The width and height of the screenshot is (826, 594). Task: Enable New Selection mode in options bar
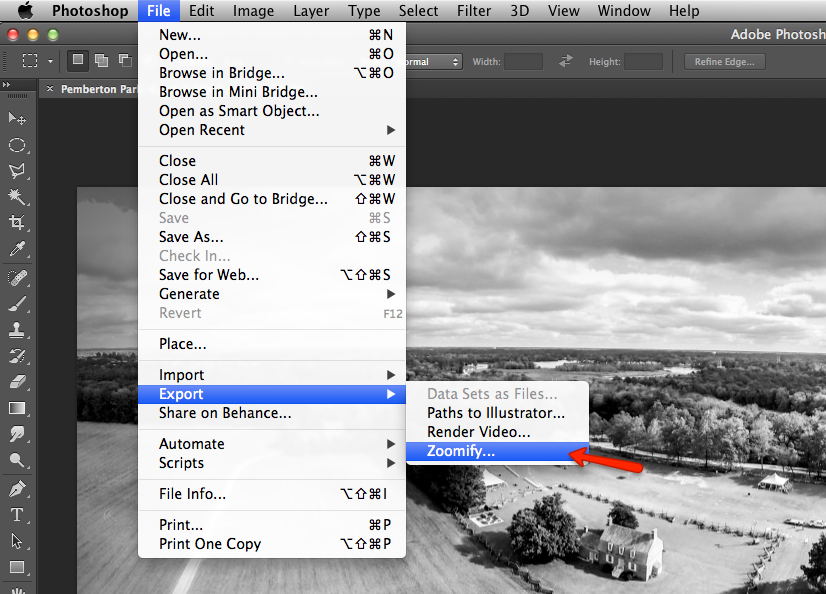point(78,61)
